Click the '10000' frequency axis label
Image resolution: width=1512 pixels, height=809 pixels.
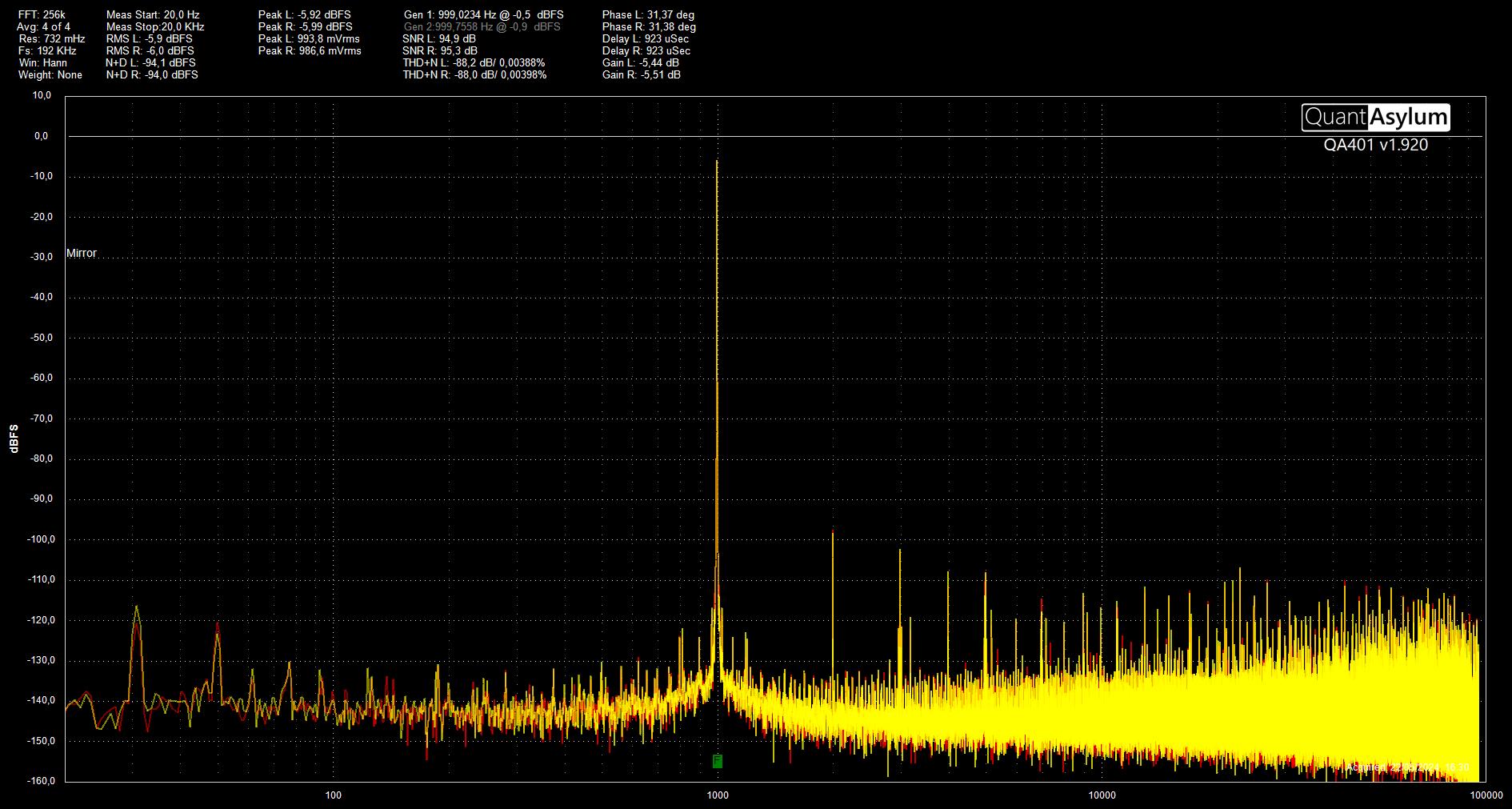[x=1102, y=795]
